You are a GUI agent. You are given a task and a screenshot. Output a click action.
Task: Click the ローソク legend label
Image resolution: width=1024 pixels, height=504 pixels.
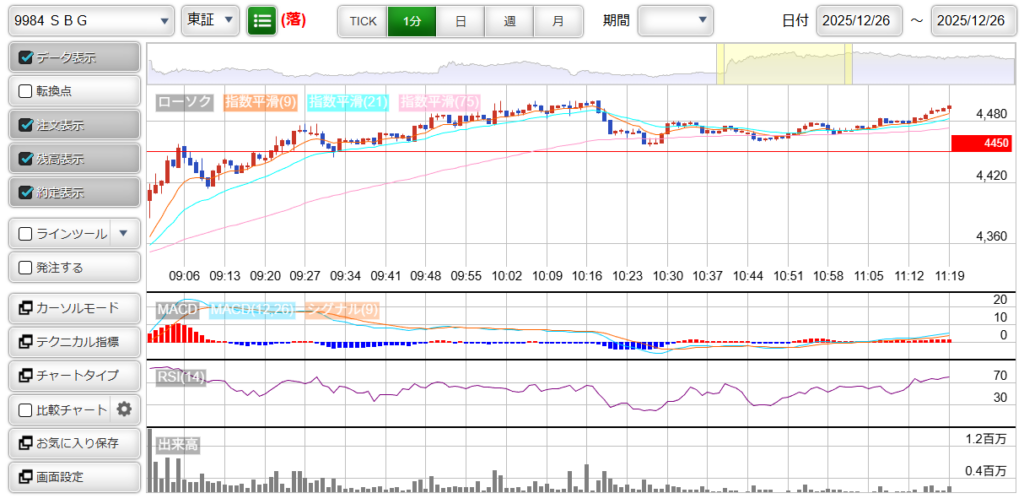[x=185, y=102]
